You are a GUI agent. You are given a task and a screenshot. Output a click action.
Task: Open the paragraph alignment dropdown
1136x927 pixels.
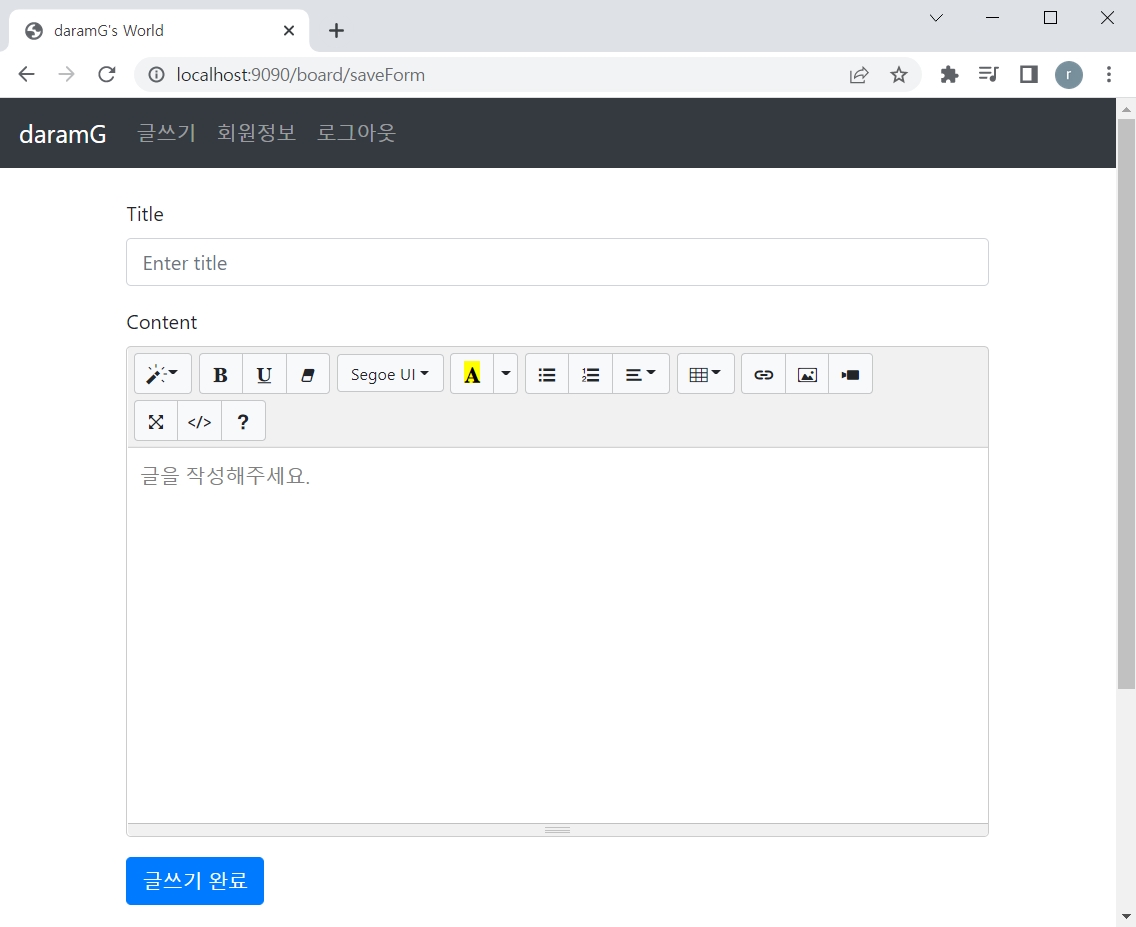coord(640,374)
